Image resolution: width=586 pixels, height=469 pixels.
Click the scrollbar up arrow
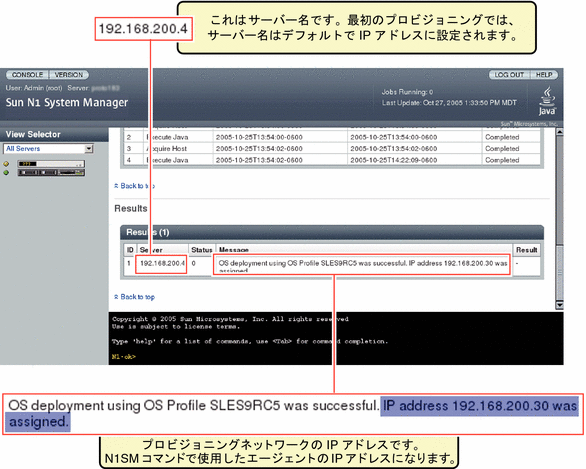[559, 132]
